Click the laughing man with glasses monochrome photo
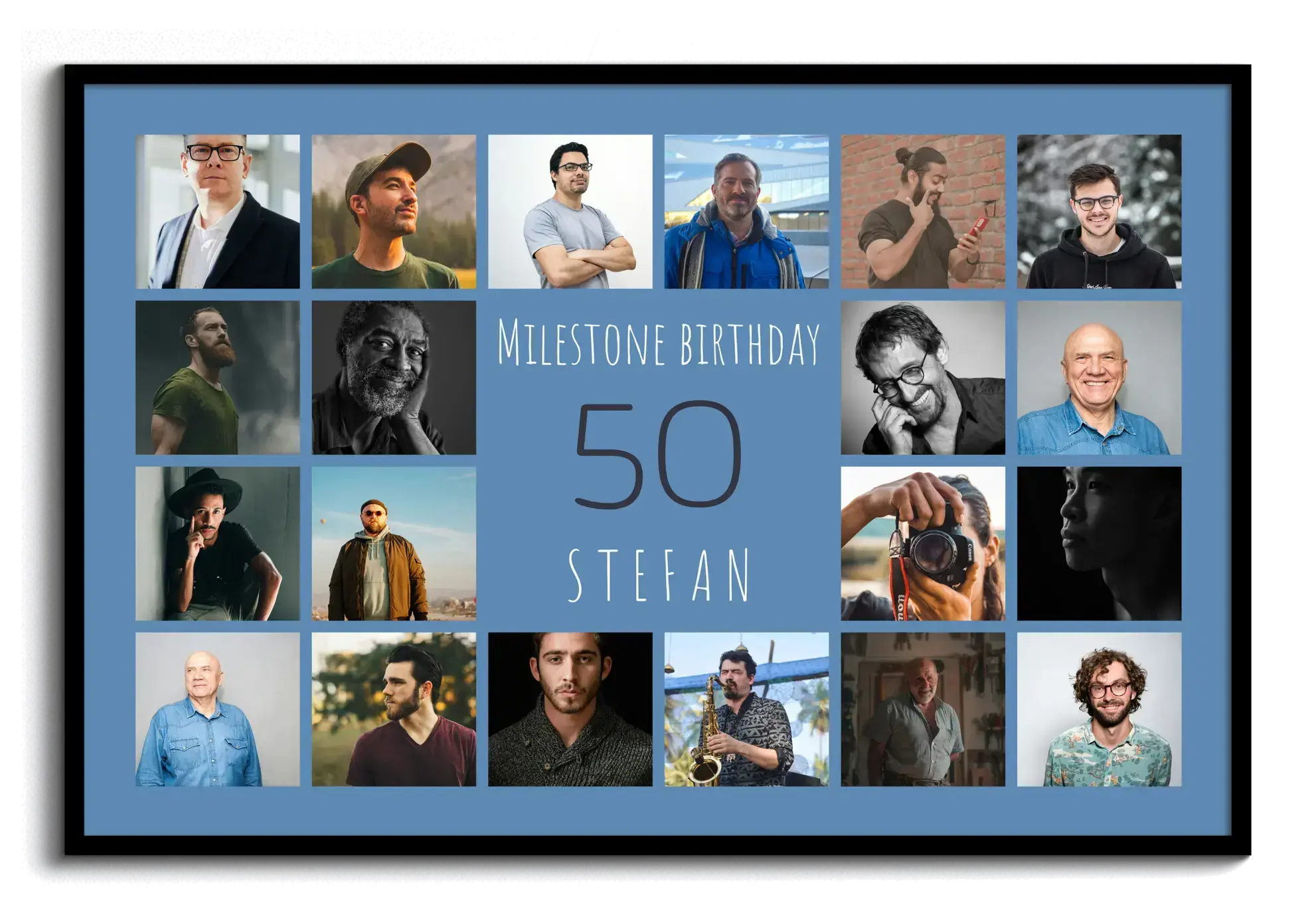The height and width of the screenshot is (920, 1316). point(922,377)
